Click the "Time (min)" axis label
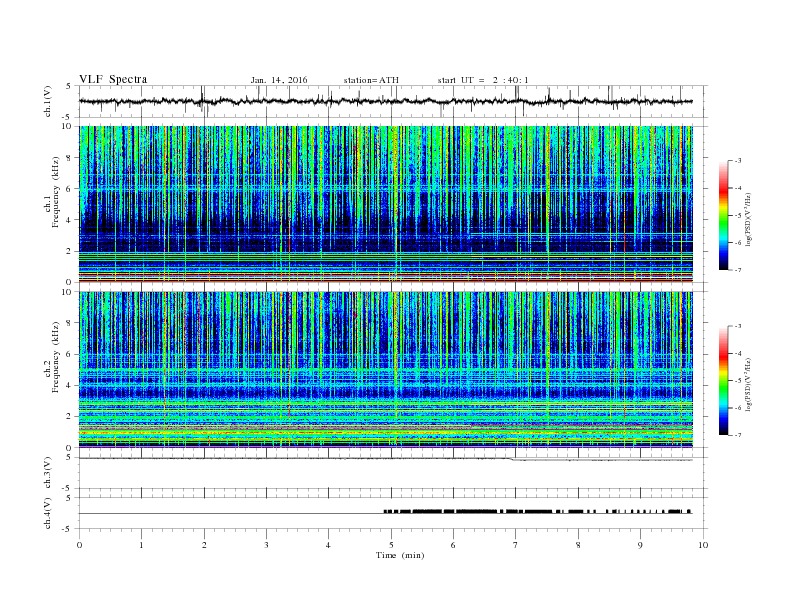This screenshot has width=792, height=612. click(400, 555)
